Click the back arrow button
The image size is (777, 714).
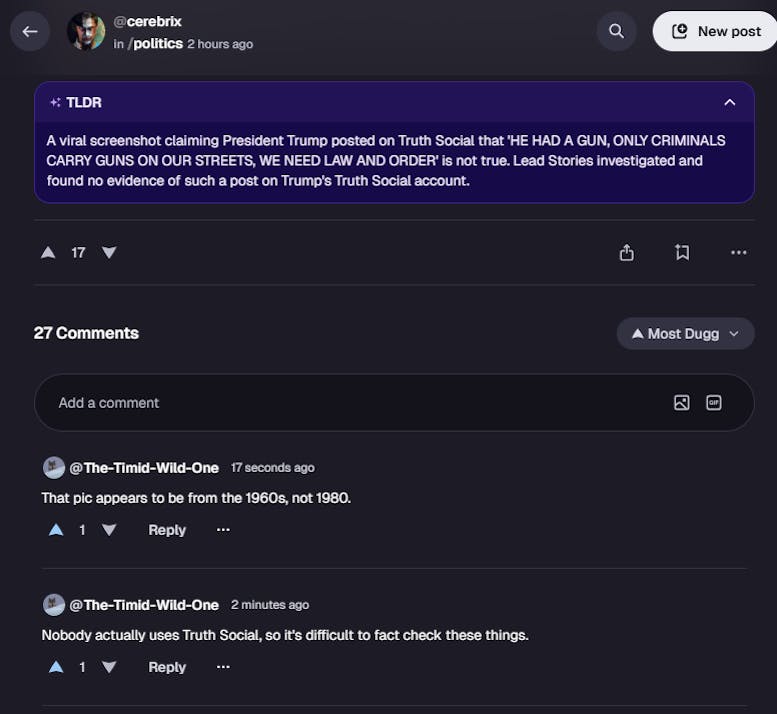pyautogui.click(x=30, y=31)
